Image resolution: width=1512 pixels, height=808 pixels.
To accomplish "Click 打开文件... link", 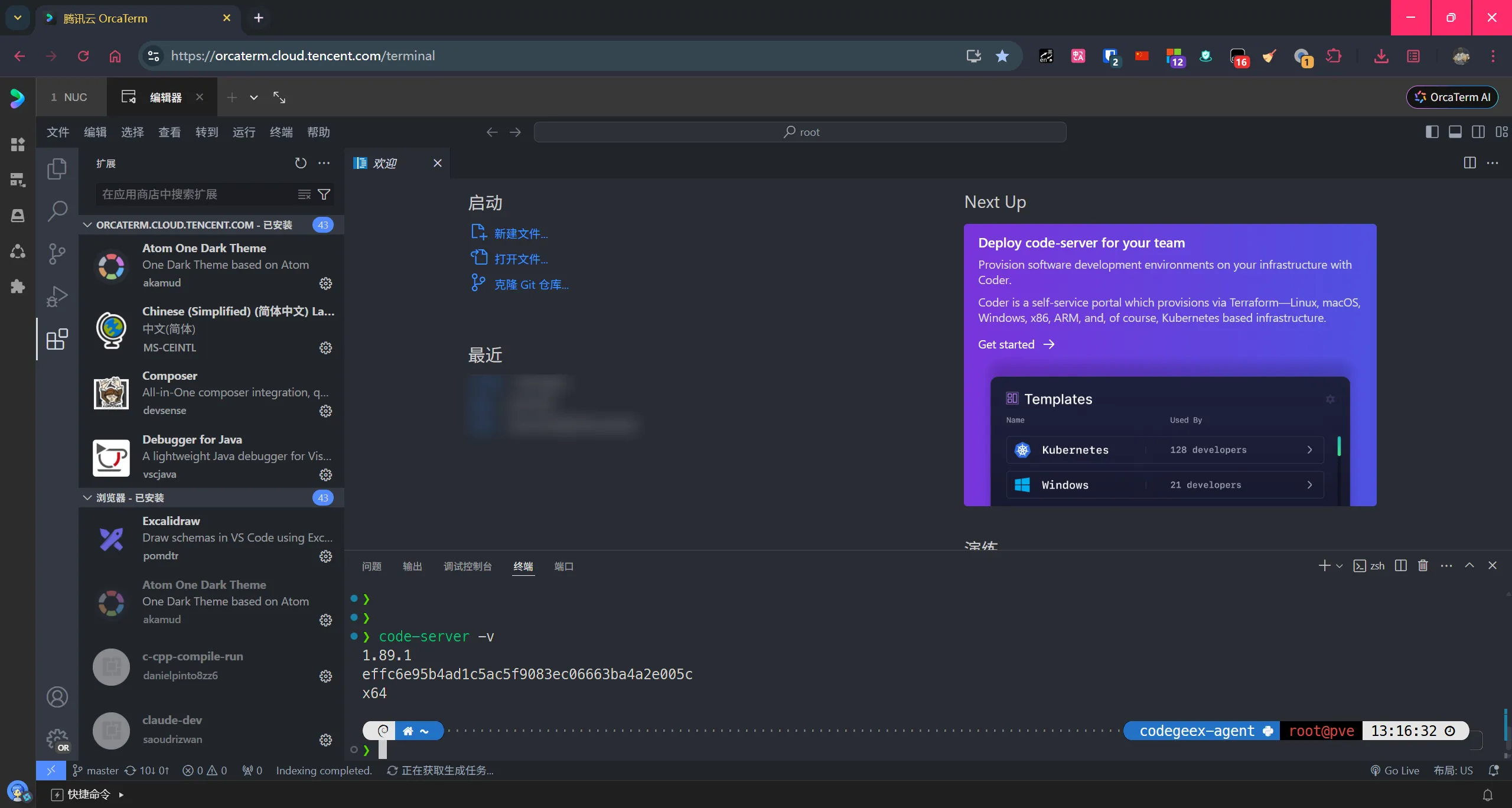I will (520, 259).
